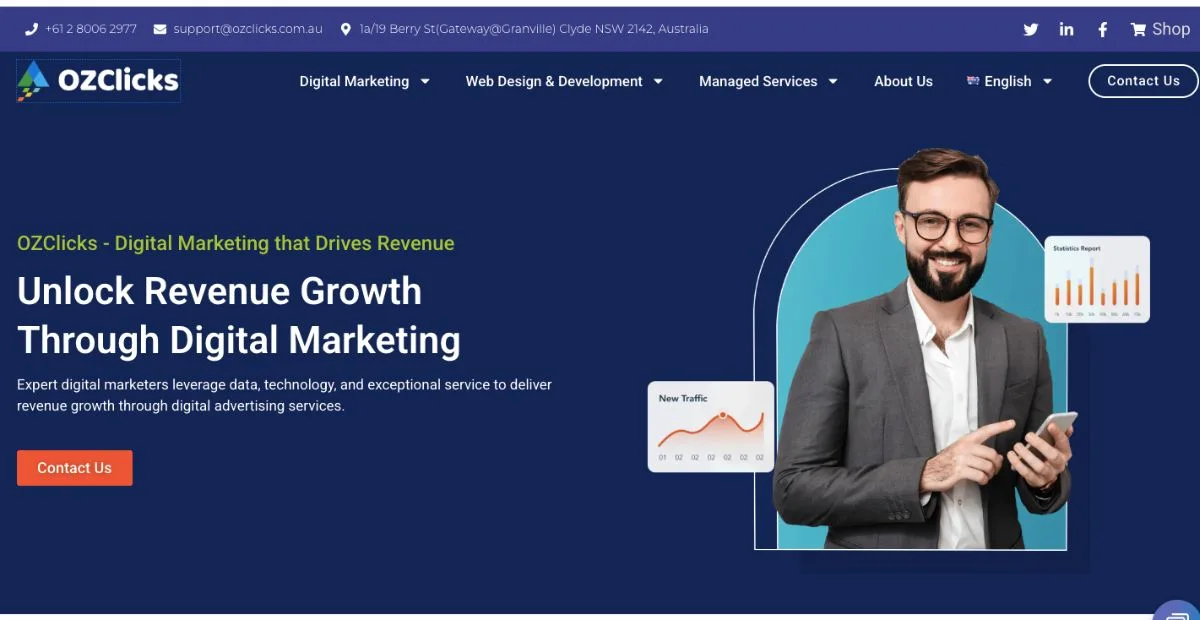The image size is (1200, 620).
Task: Click the orange Contact Us button
Action: [75, 468]
